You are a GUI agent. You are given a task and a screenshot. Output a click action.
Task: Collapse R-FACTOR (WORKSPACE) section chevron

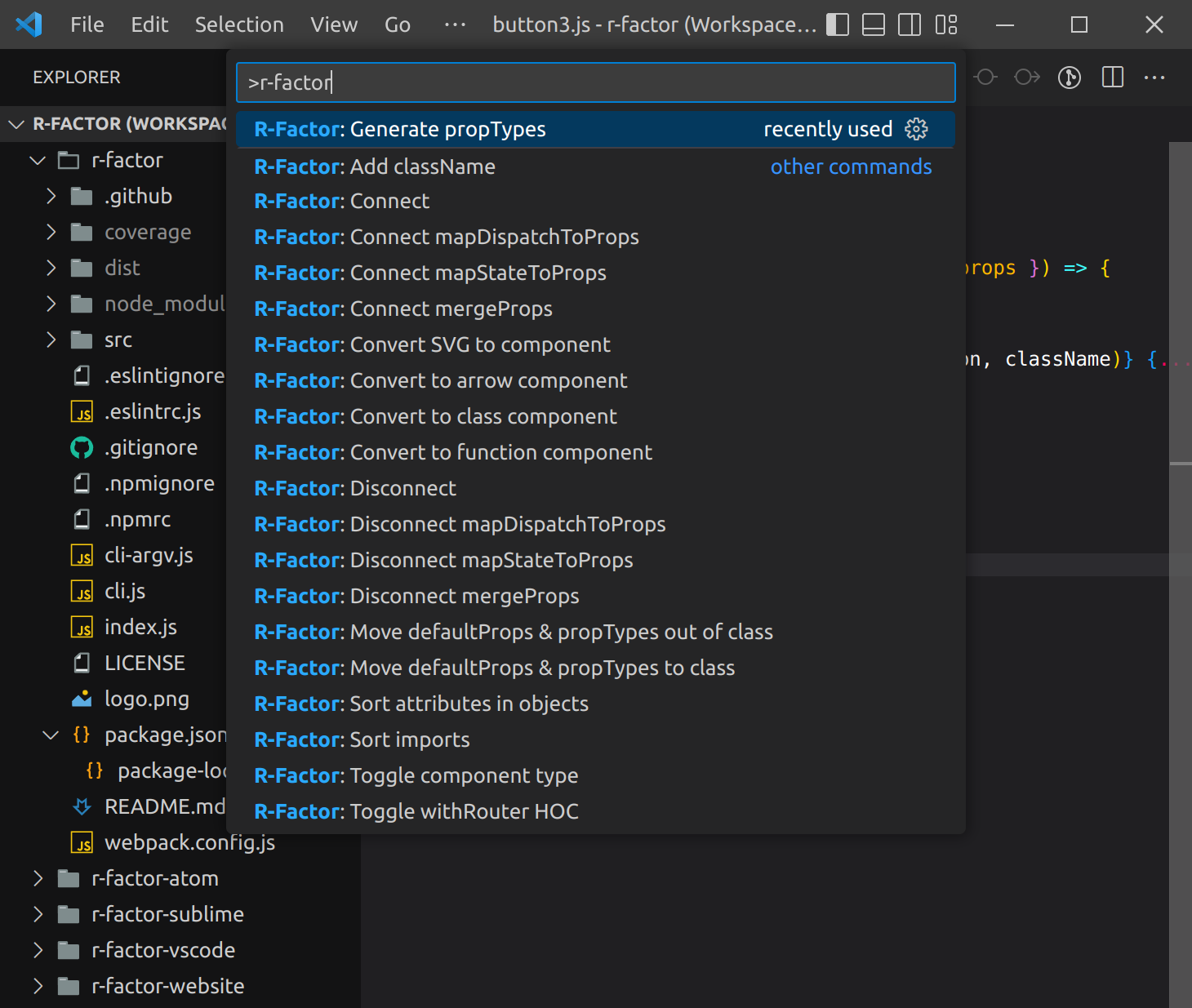click(x=16, y=124)
